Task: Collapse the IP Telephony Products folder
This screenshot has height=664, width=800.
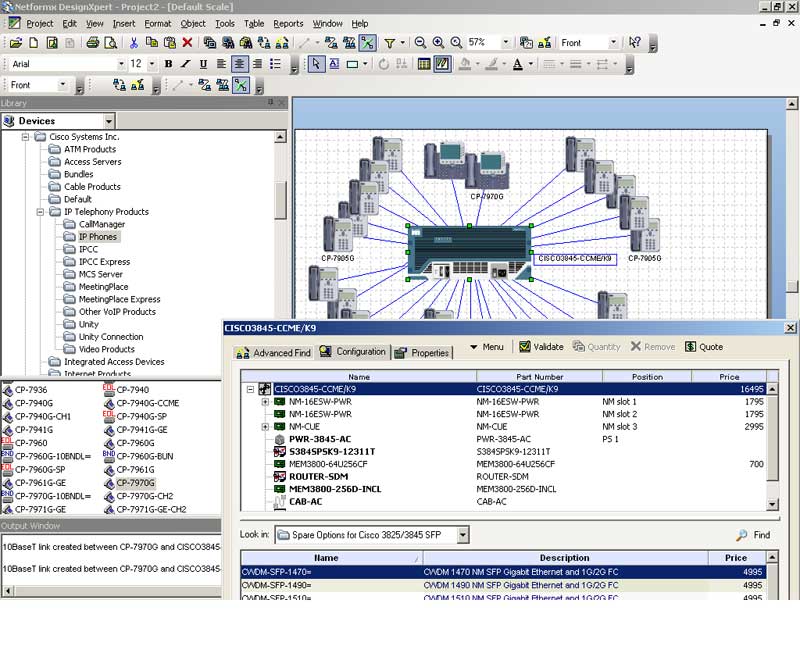Action: (40, 212)
